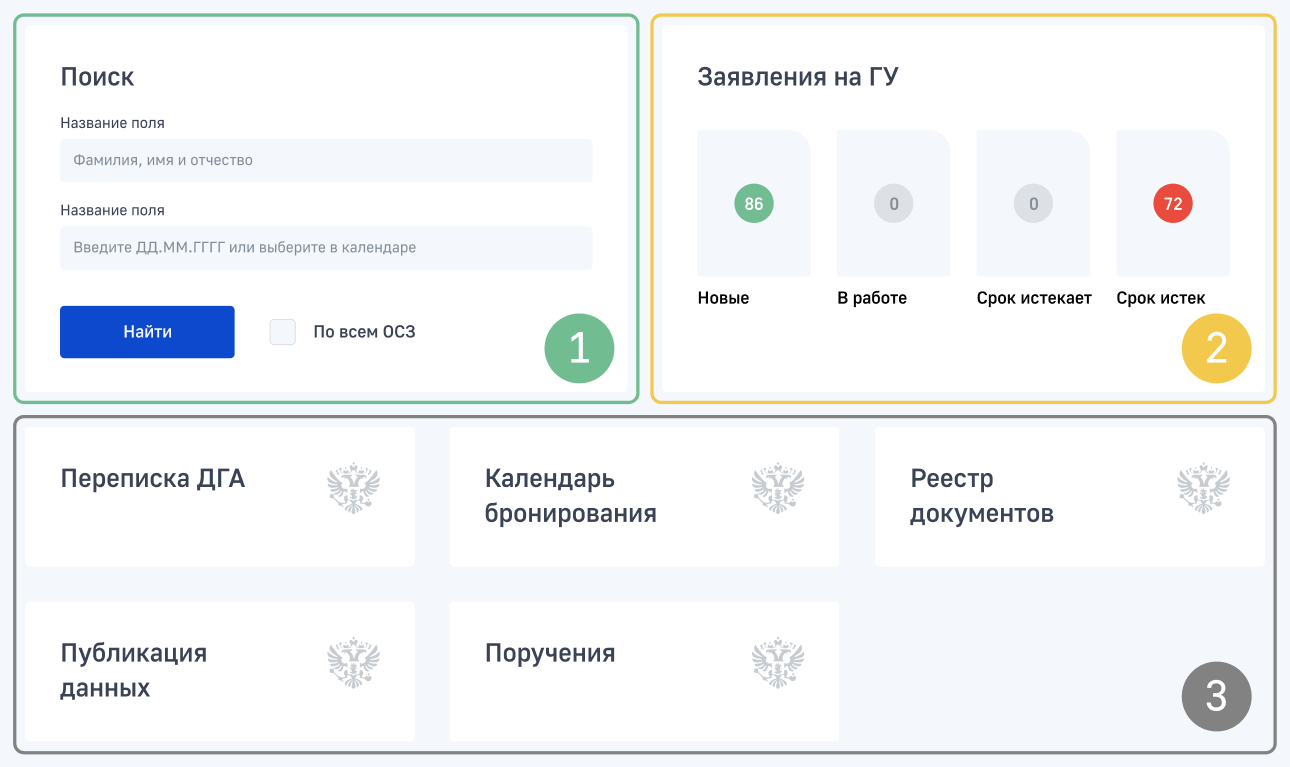This screenshot has width=1290, height=767.
Task: Focus the ДД.ММ.ГГГГ date input field
Action: pyautogui.click(x=326, y=247)
